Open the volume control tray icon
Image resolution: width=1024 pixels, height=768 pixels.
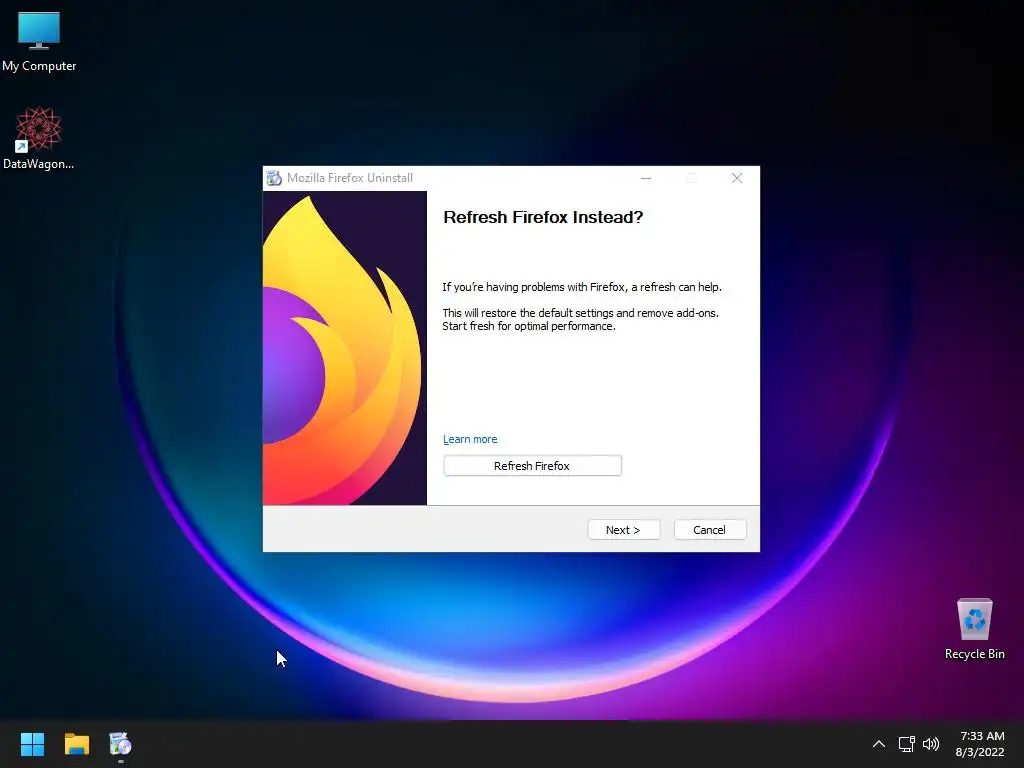tap(931, 744)
